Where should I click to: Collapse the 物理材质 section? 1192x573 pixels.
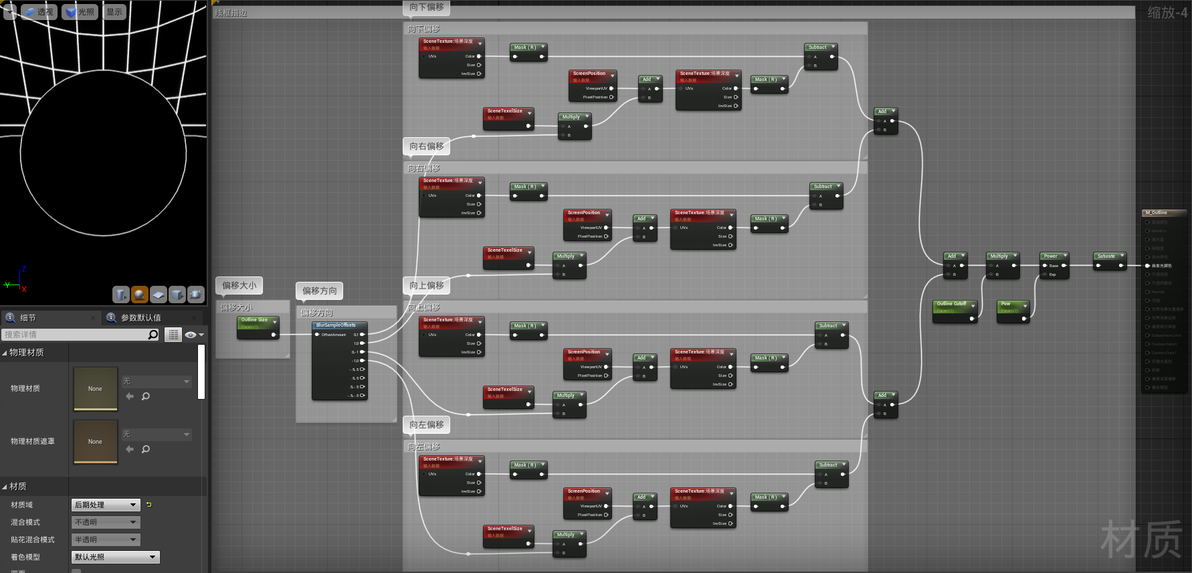click(x=6, y=353)
